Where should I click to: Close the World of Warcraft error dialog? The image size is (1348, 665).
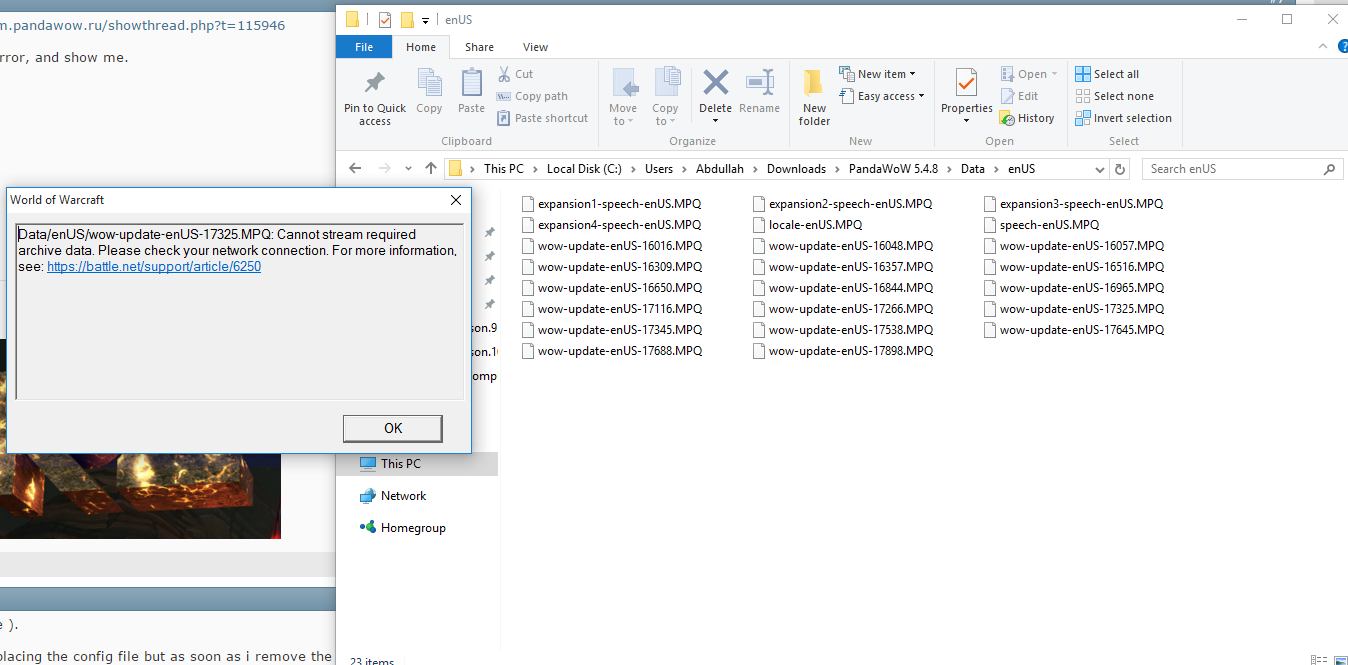455,200
